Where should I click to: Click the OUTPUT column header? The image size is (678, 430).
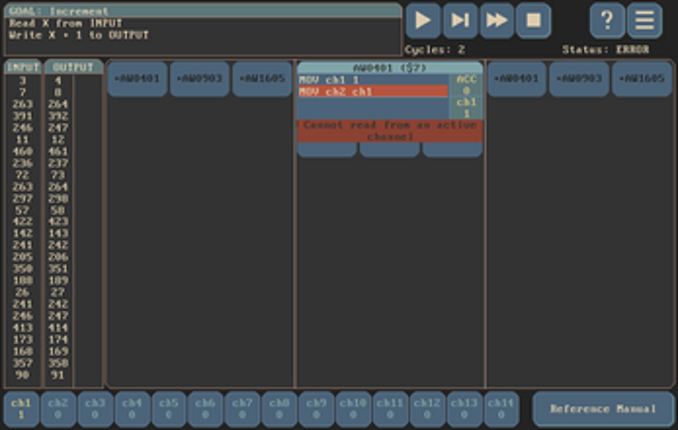74,67
